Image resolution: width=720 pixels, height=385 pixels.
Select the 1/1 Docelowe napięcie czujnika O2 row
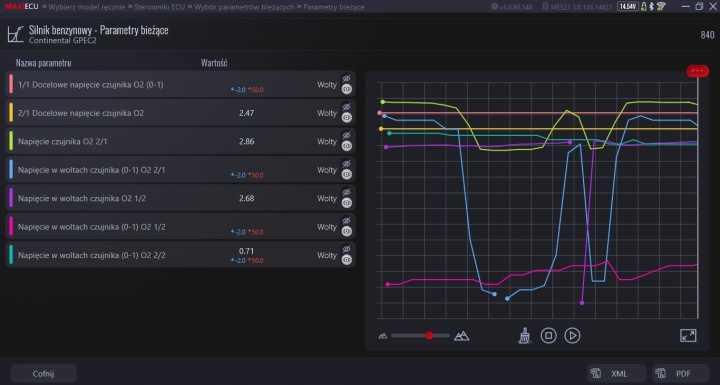tap(180, 85)
